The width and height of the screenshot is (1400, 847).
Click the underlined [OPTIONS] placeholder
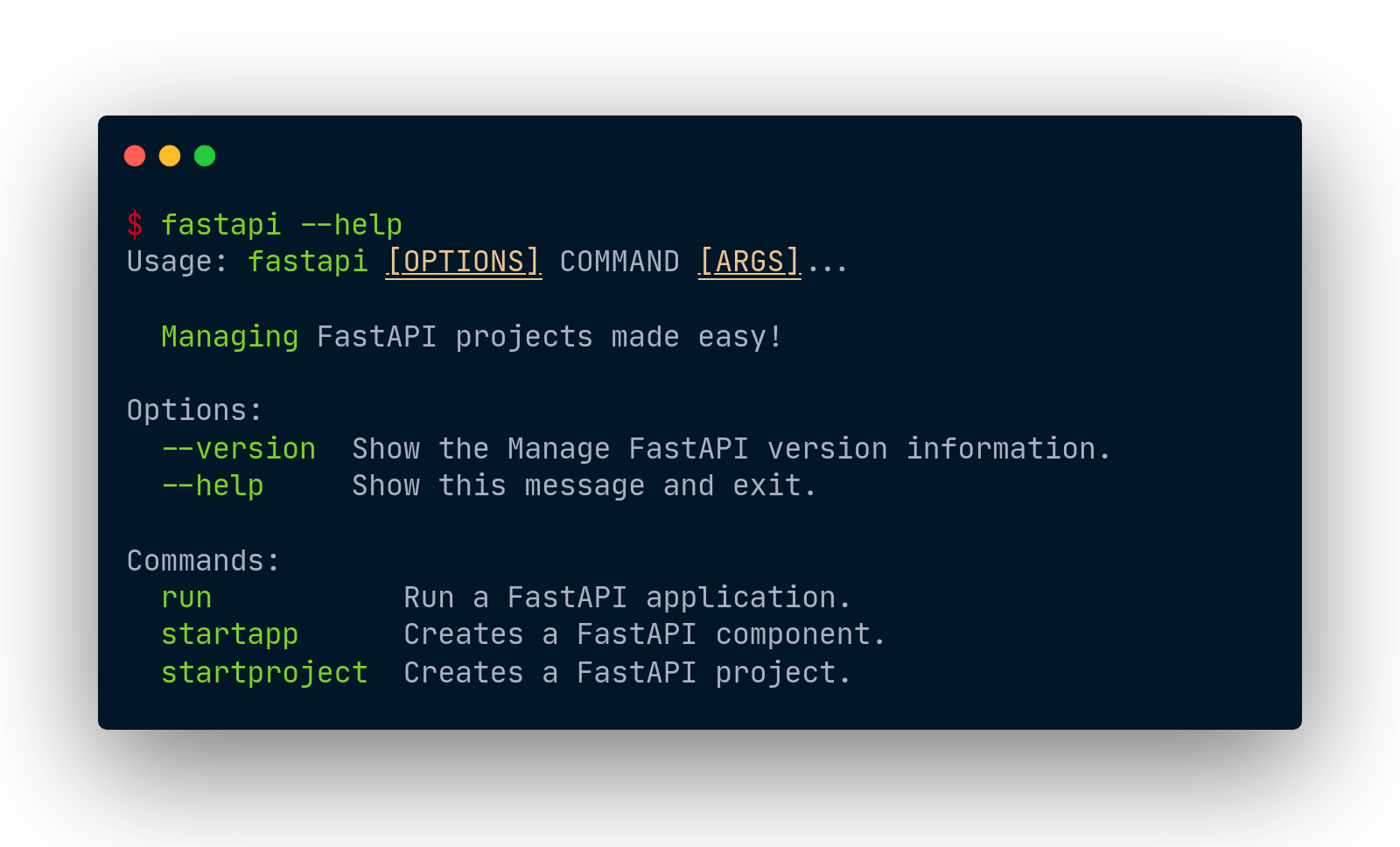tap(463, 262)
